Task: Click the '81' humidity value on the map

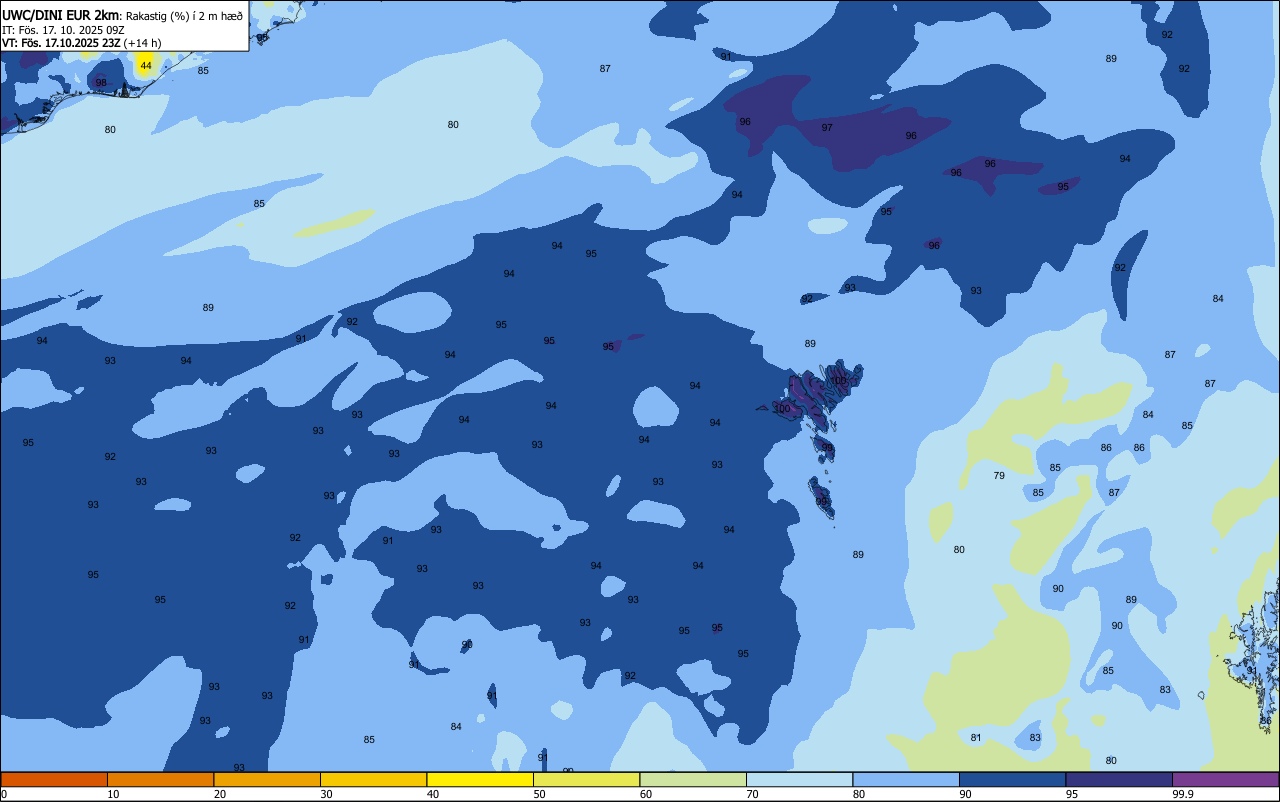Action: [x=976, y=738]
